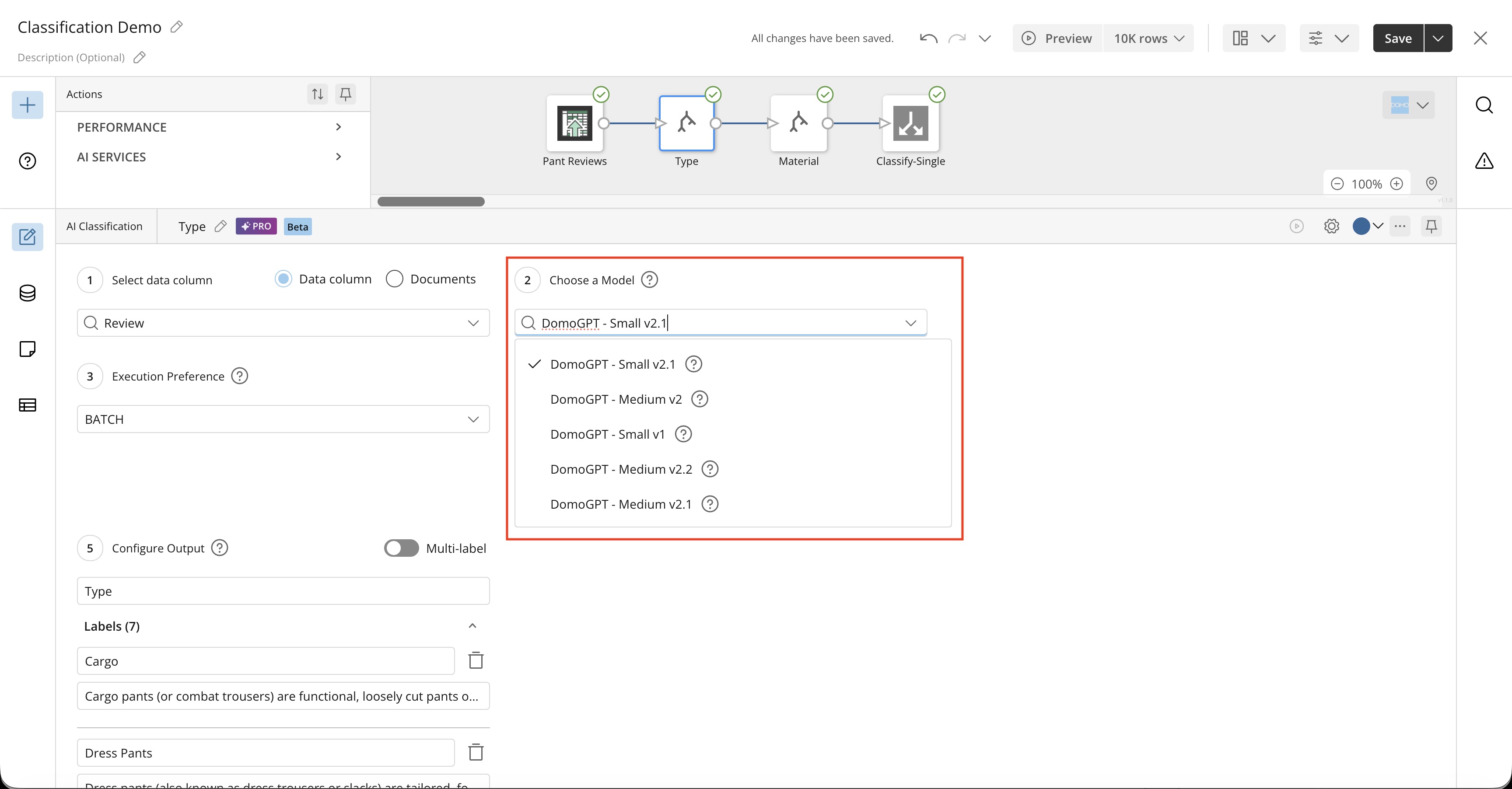The height and width of the screenshot is (789, 1512).
Task: Open the tile settings gear
Action: [1332, 226]
